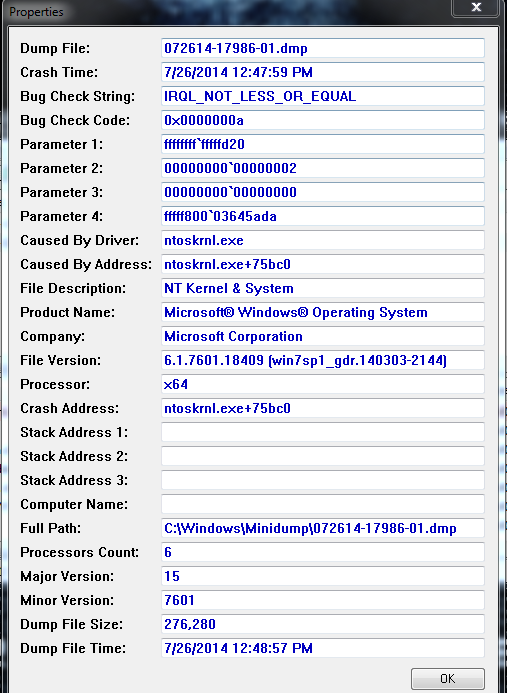
Task: Click the Bug Check Code field
Action: [323, 120]
